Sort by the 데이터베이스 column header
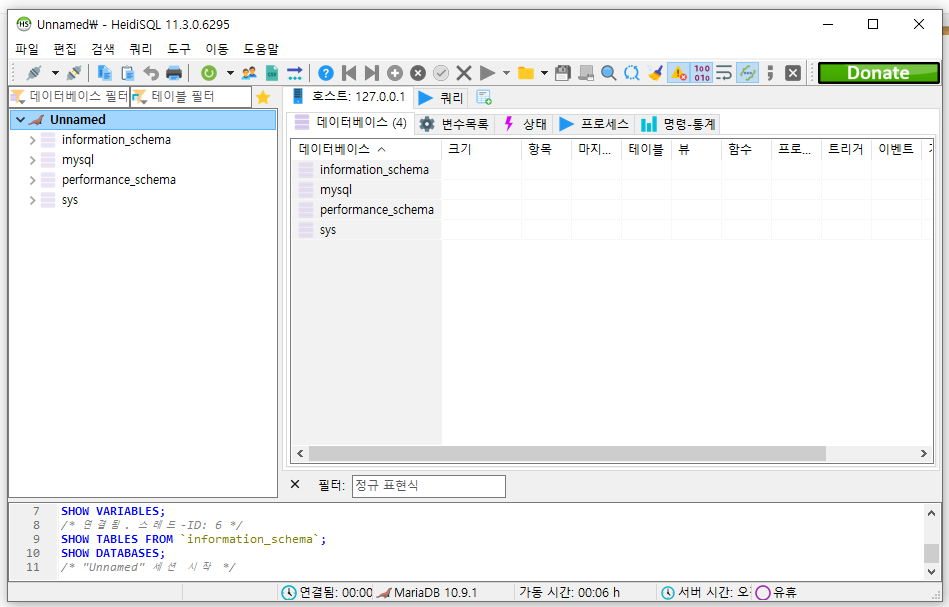Screen dimensions: 949x607 pyautogui.click(x=367, y=149)
